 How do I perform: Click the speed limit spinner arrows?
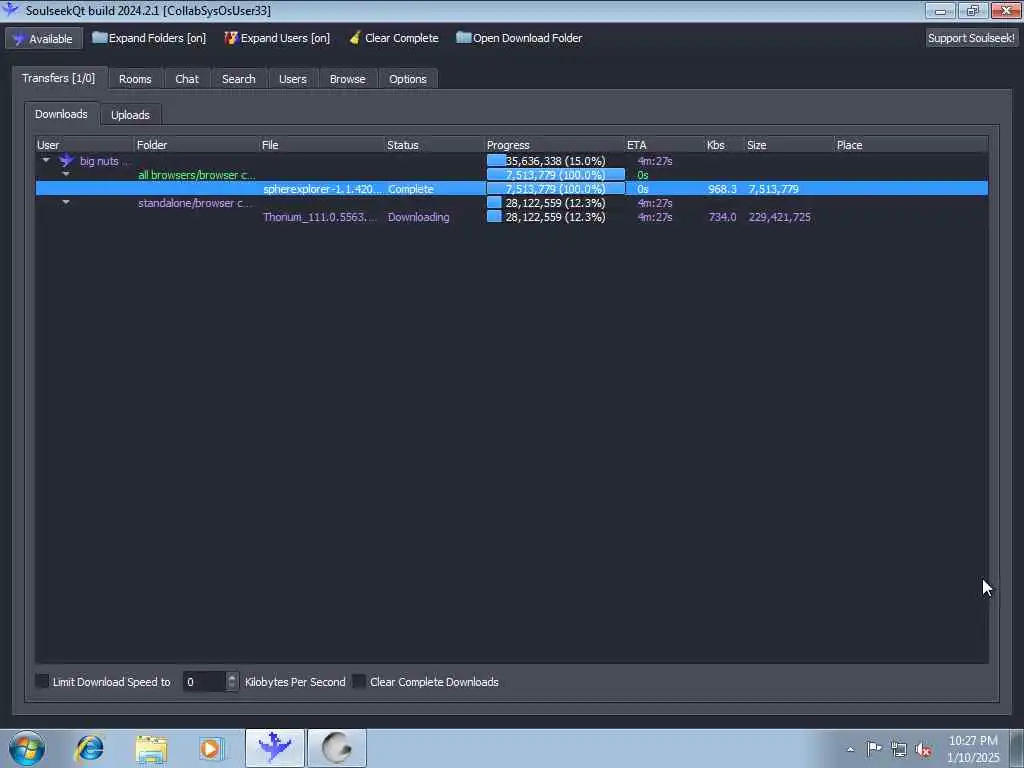232,682
